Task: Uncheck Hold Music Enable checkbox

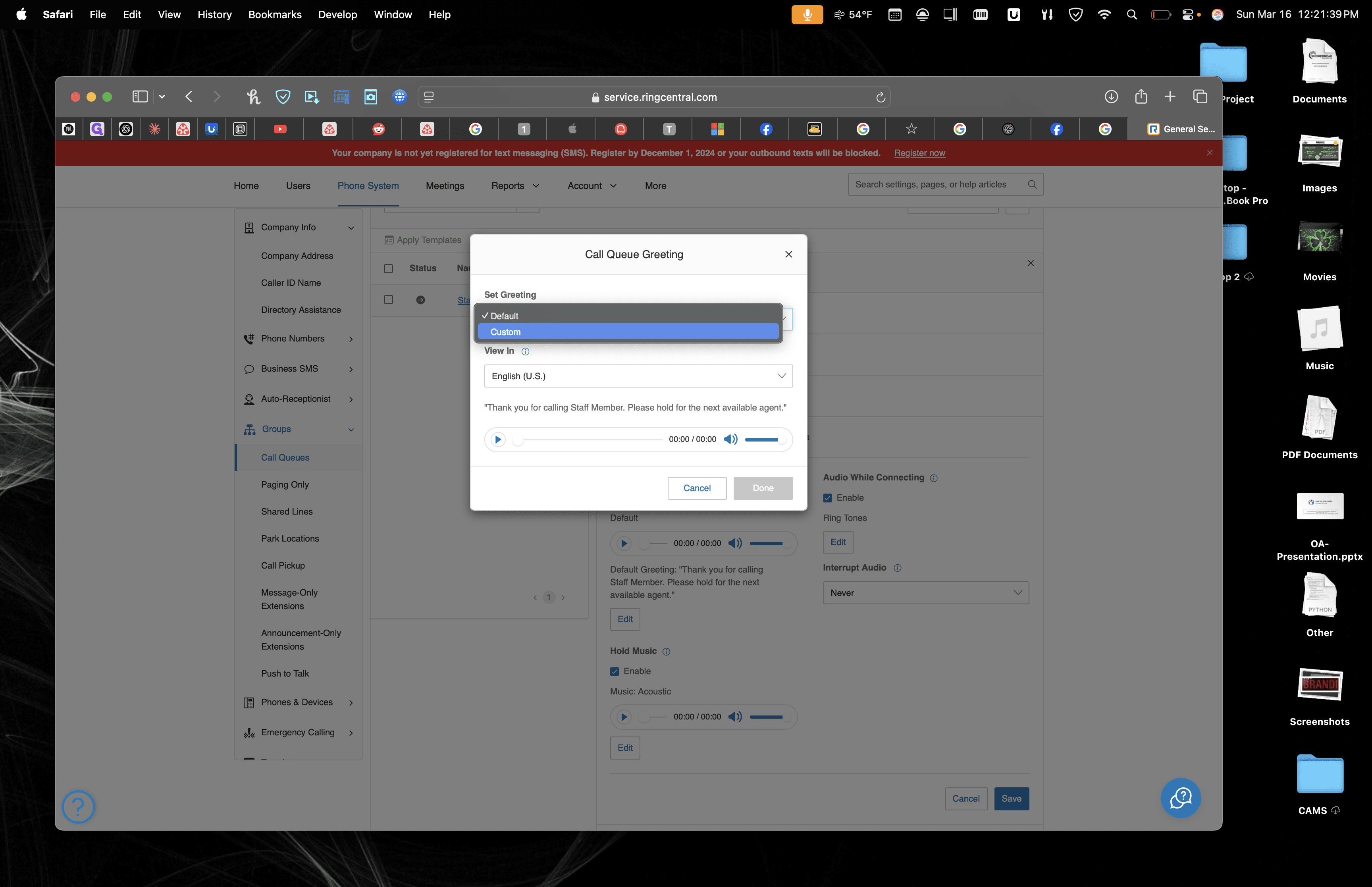Action: coord(614,671)
